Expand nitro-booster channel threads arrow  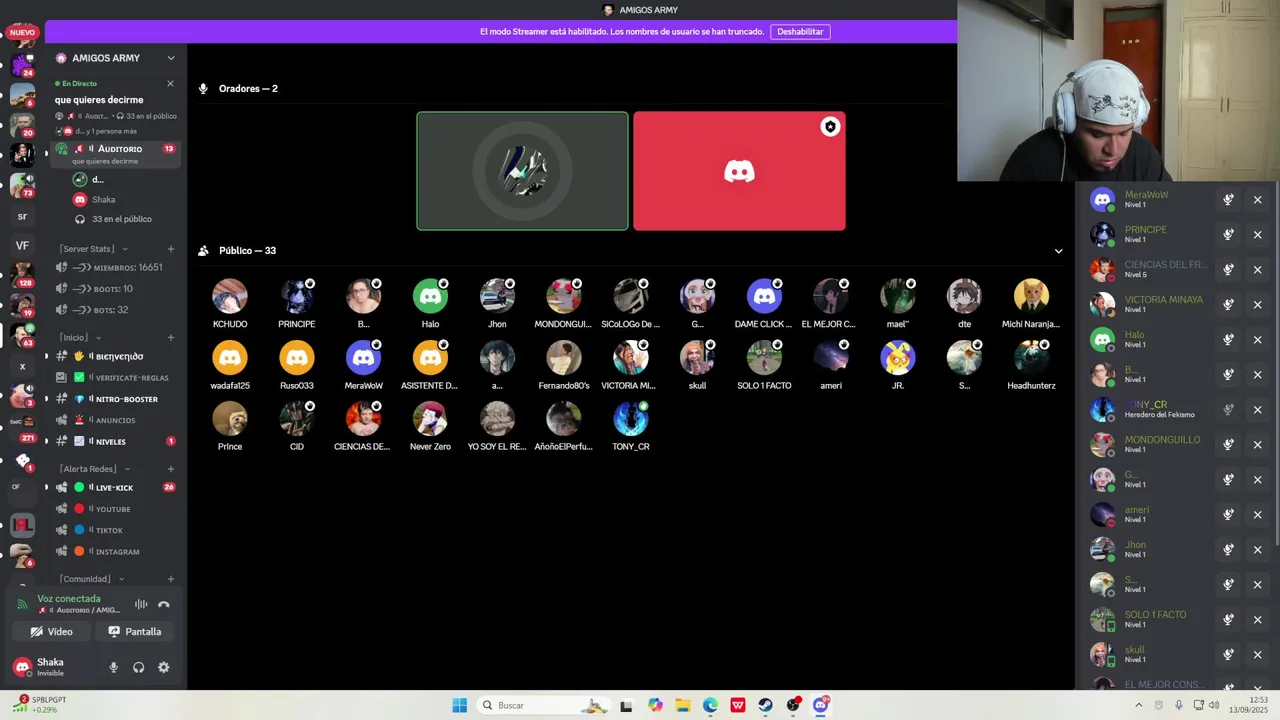(46, 399)
